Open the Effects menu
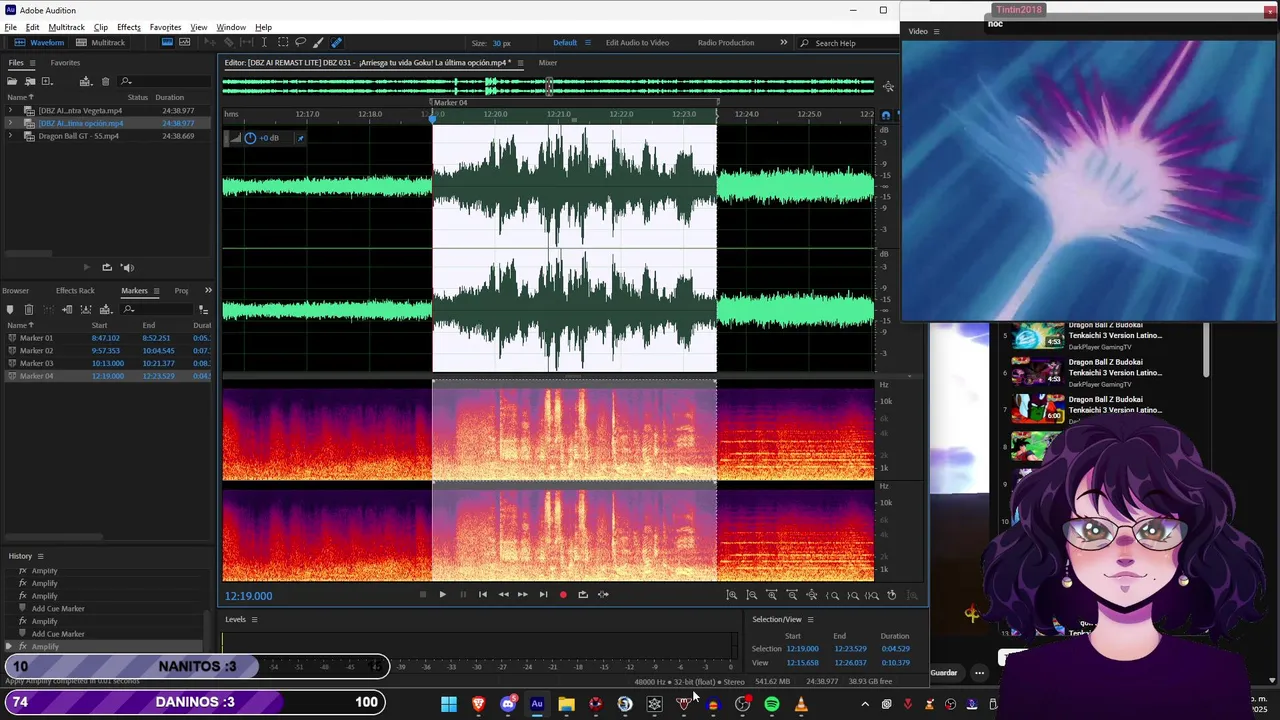This screenshot has height=720, width=1280. click(128, 27)
